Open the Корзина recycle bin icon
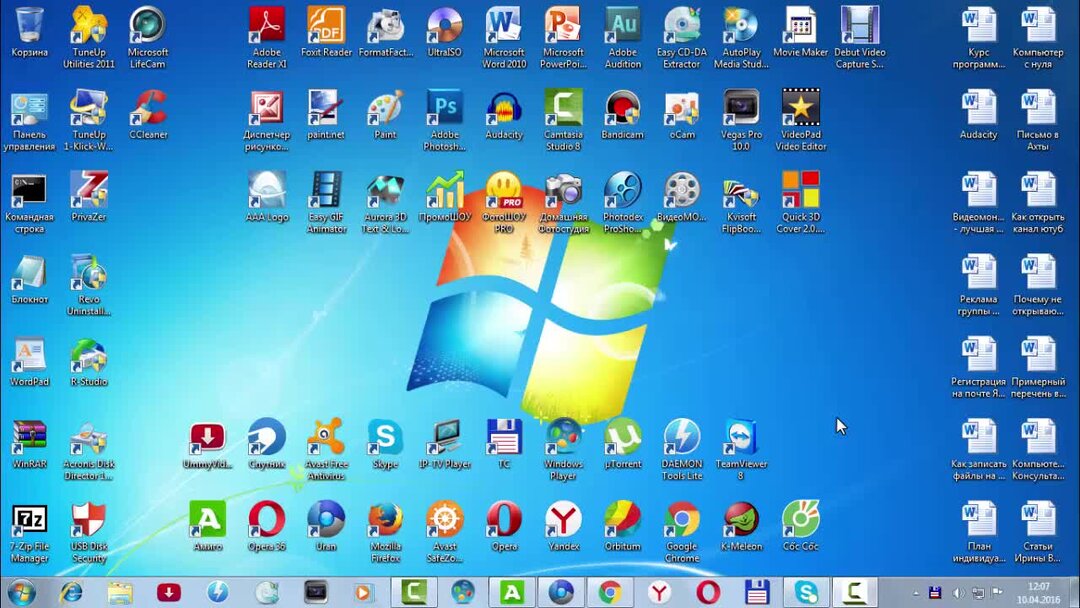The height and width of the screenshot is (608, 1080). (30, 32)
